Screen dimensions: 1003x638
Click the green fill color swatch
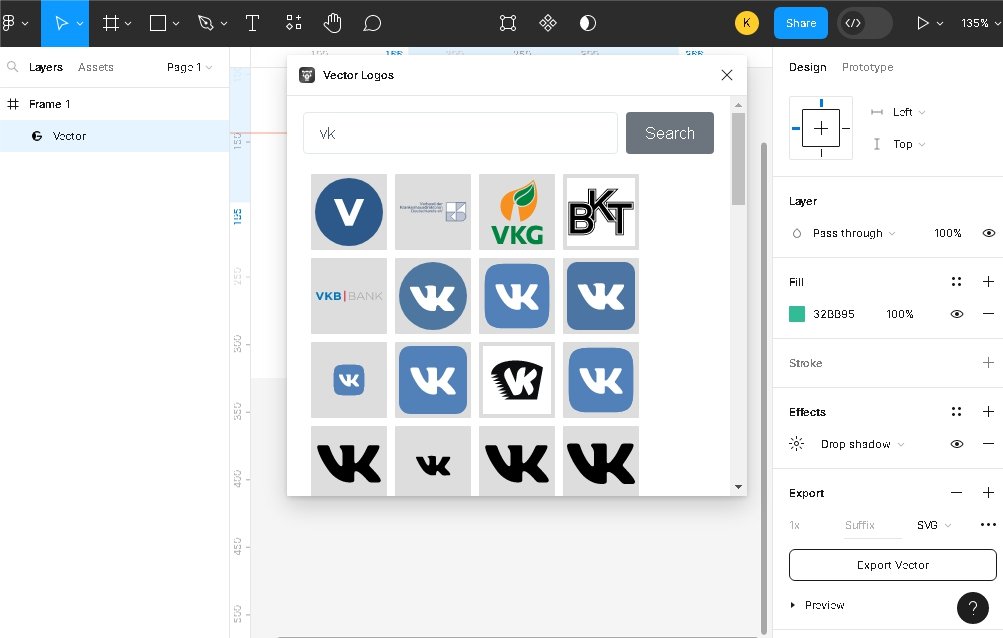coord(797,314)
